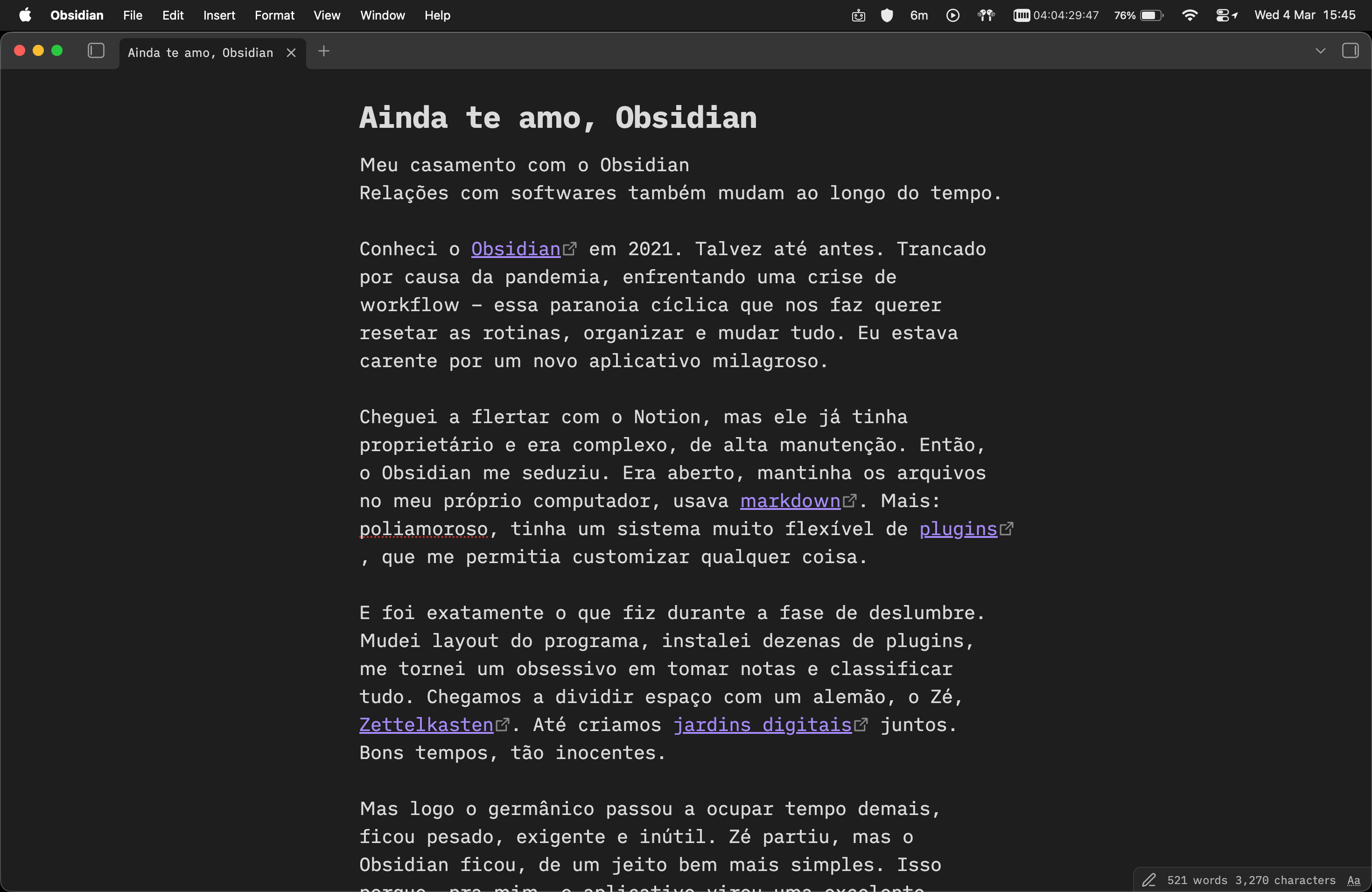The width and height of the screenshot is (1372, 892).
Task: Click the plugins external link
Action: point(958,529)
